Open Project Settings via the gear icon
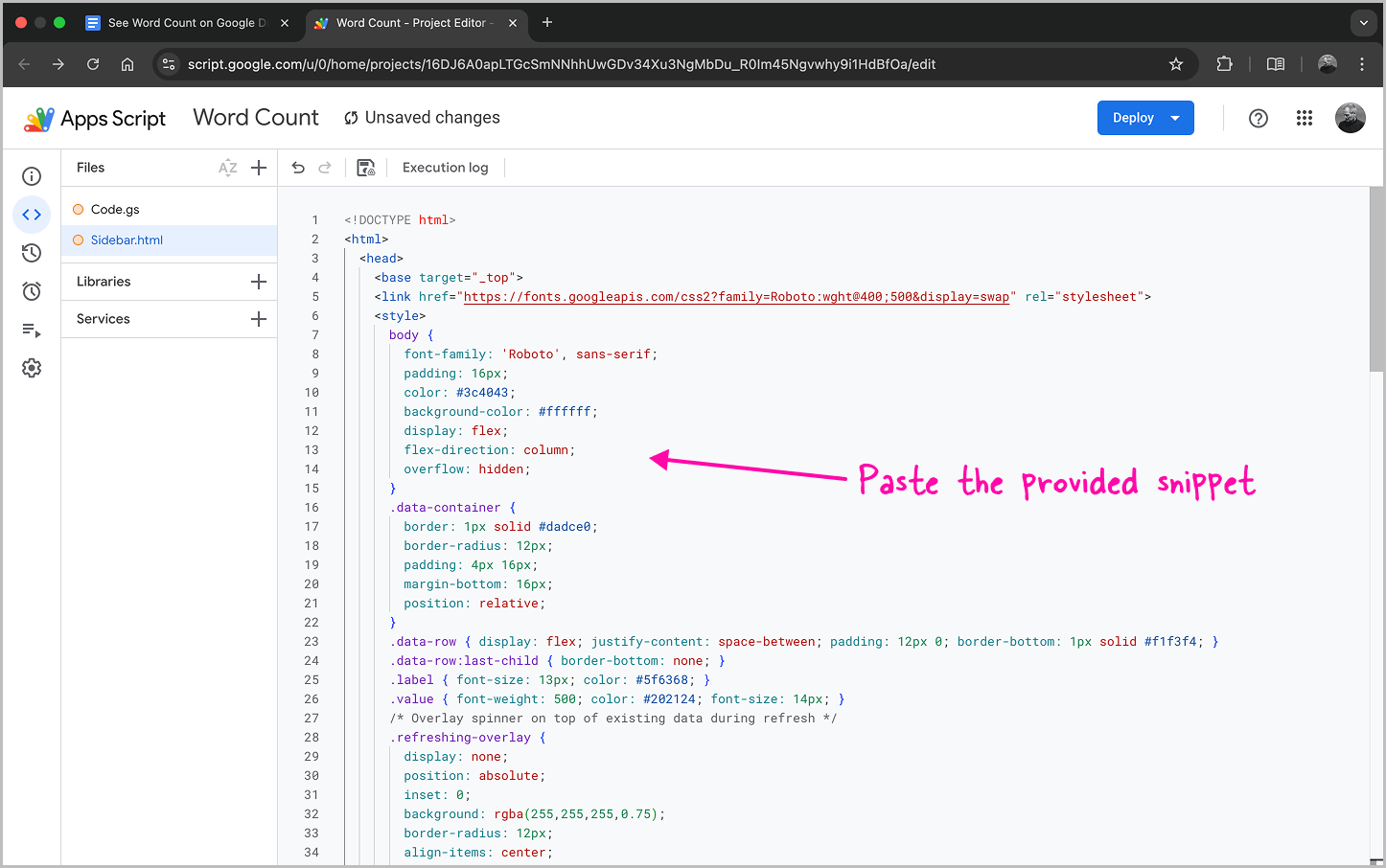 click(x=32, y=367)
